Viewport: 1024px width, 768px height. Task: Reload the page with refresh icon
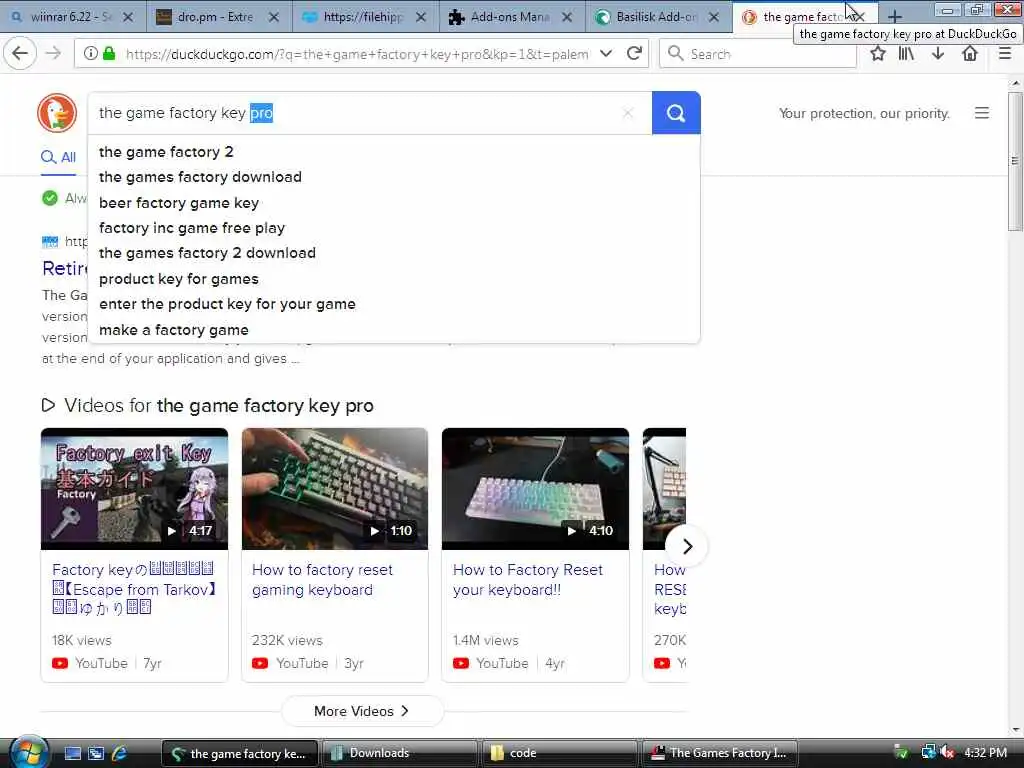[x=634, y=54]
